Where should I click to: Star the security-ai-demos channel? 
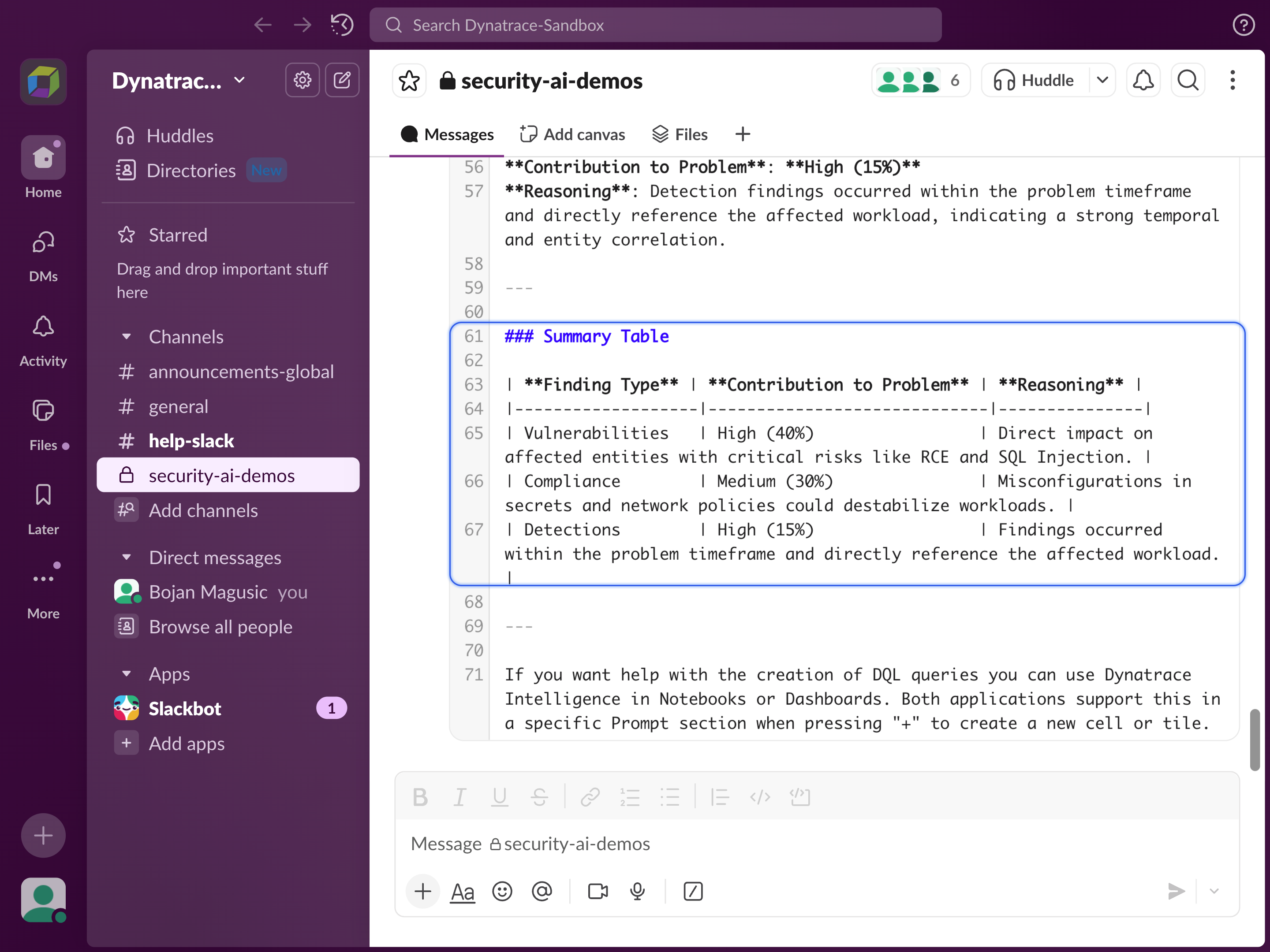409,81
